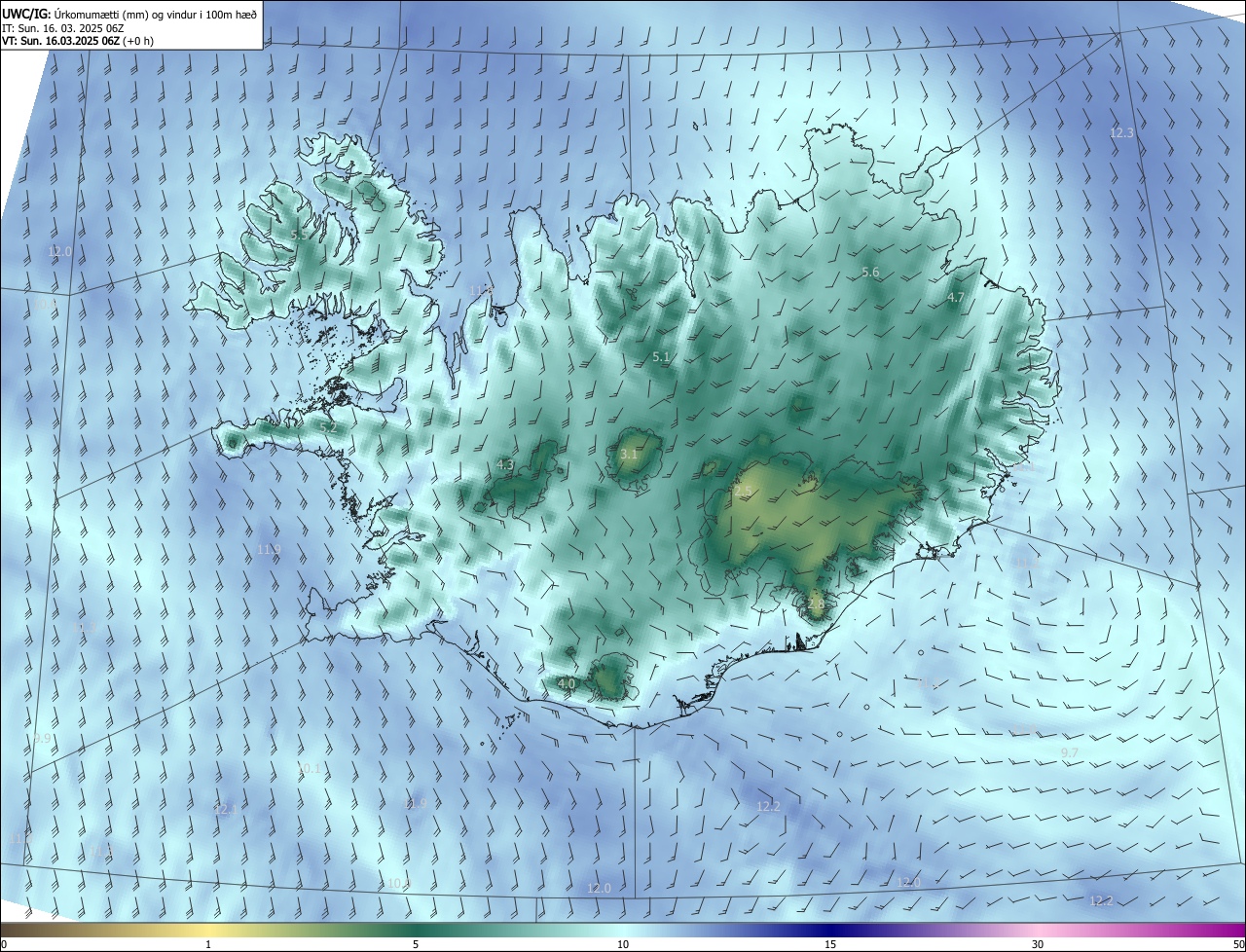The width and height of the screenshot is (1246, 952).
Task: Click the color scale label 50
Action: [x=1238, y=944]
